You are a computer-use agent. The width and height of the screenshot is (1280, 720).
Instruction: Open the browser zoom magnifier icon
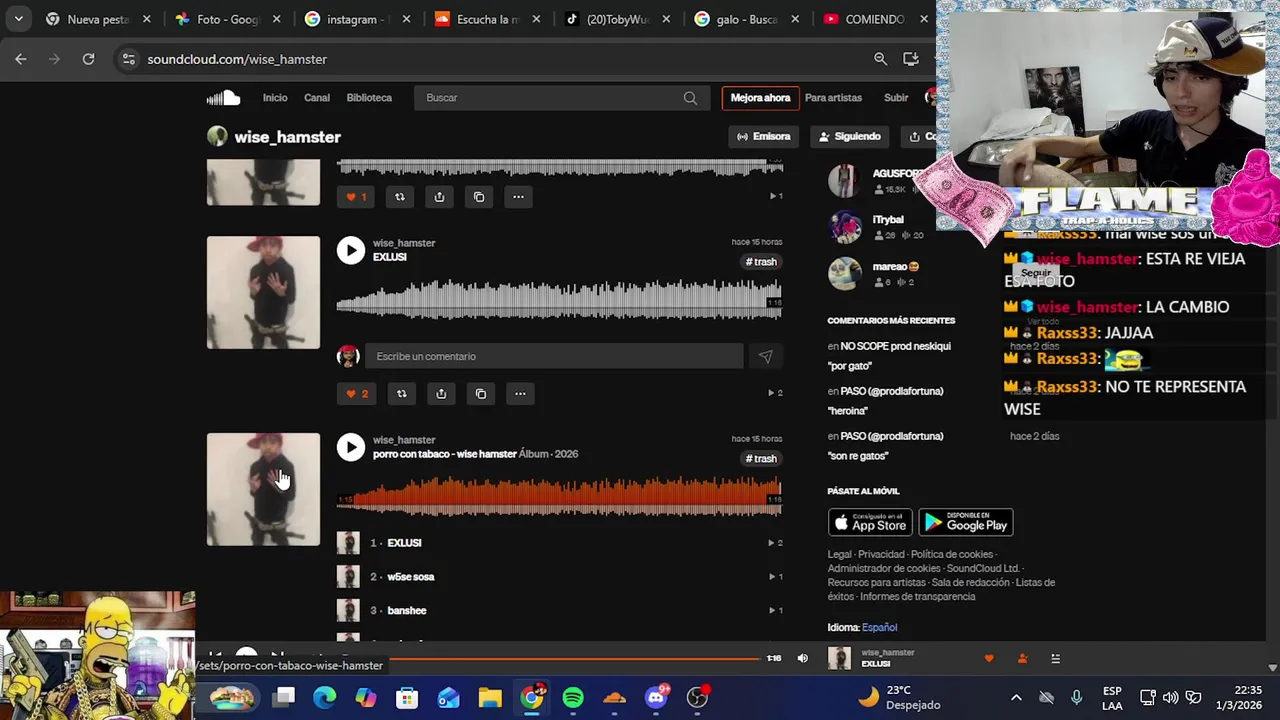880,59
